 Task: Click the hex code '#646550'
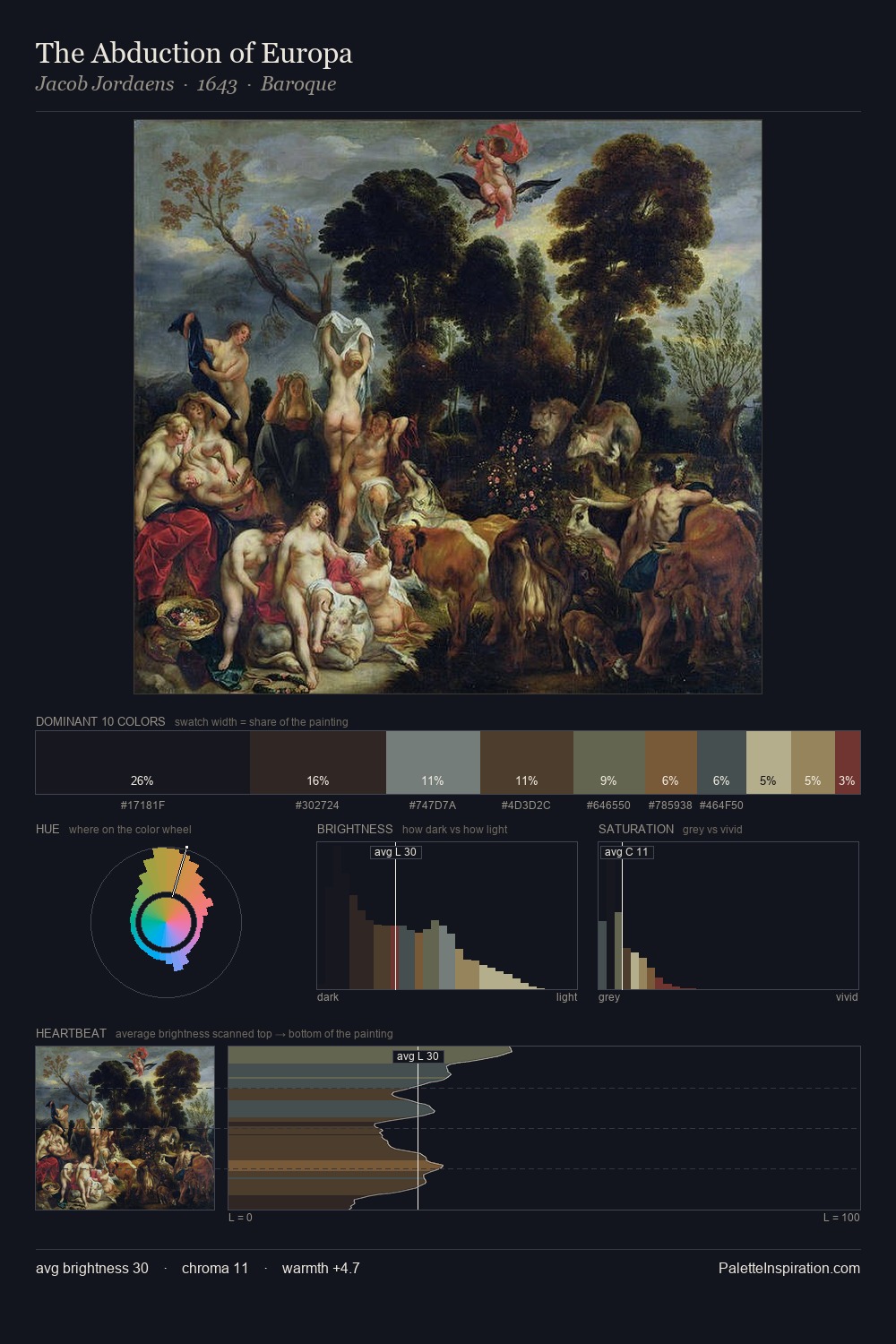(x=608, y=806)
